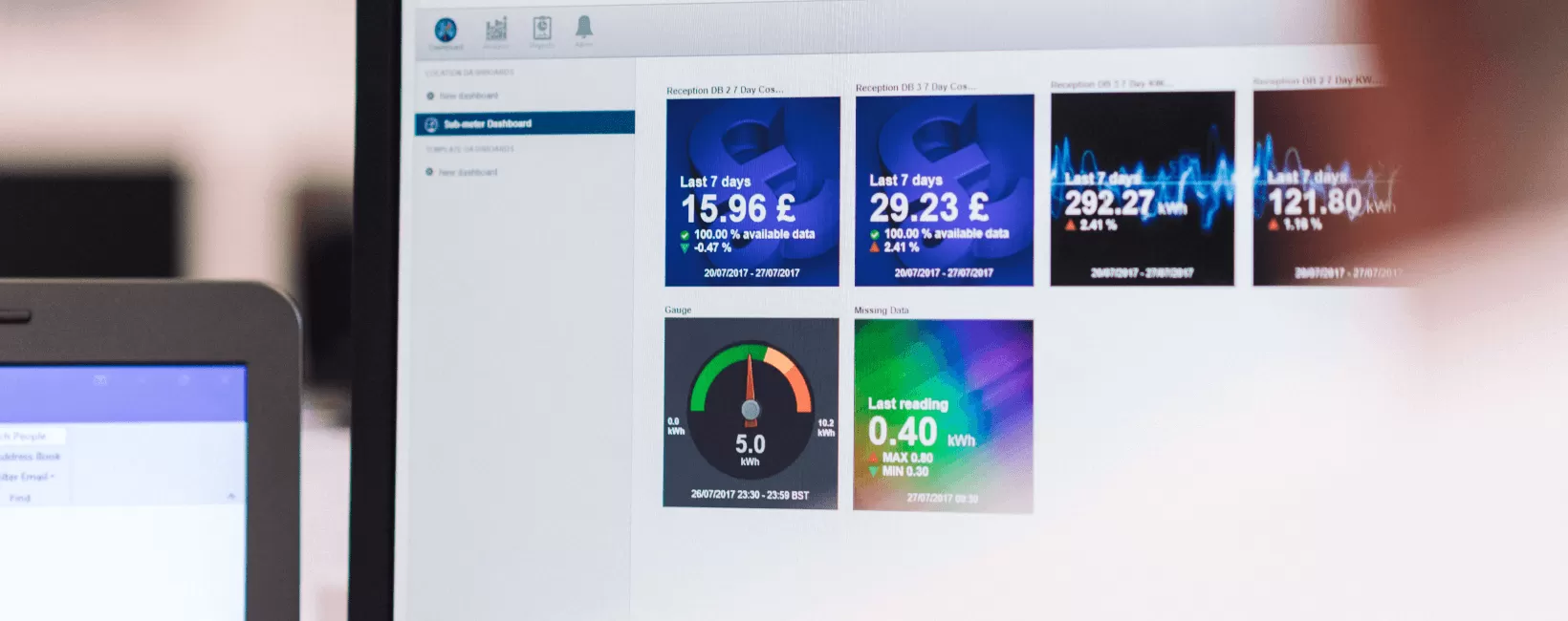Viewport: 1568px width, 621px height.
Task: Open the 5.0 kWh gauge dial tile
Action: [x=751, y=413]
